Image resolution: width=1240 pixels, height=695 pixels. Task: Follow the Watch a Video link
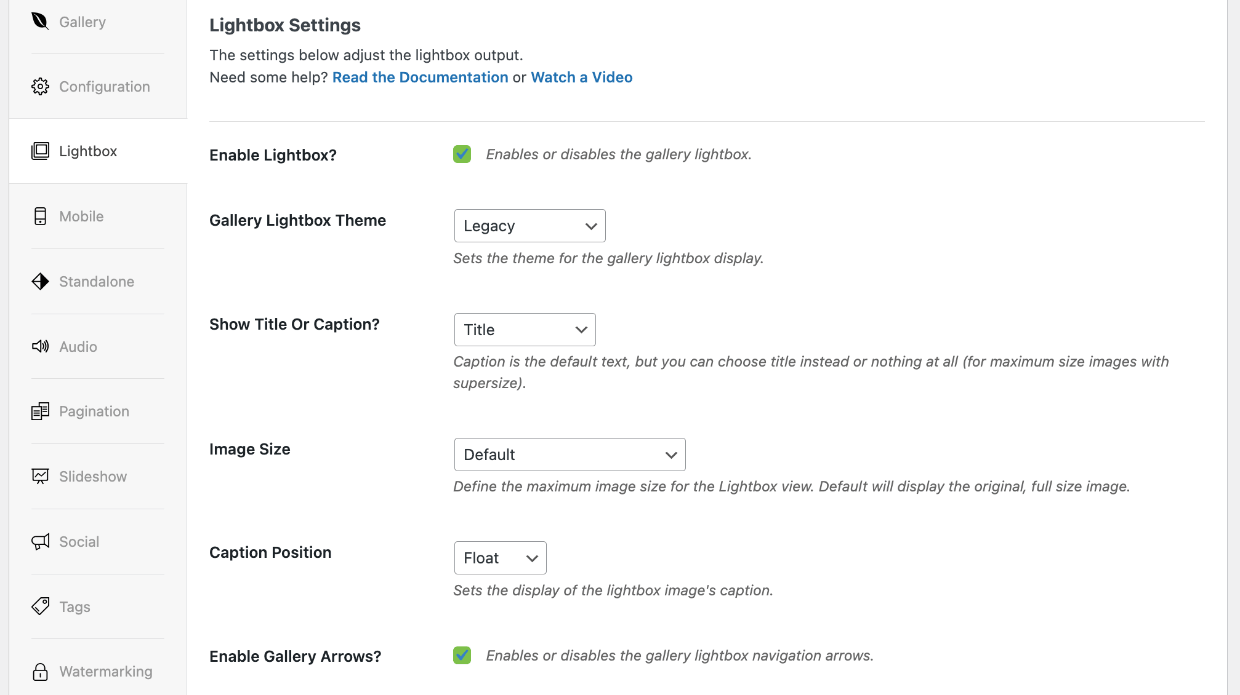tap(582, 77)
